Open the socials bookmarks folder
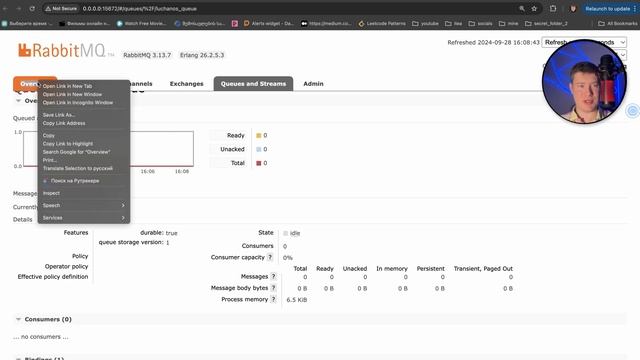This screenshot has width=640, height=360. pos(480,24)
